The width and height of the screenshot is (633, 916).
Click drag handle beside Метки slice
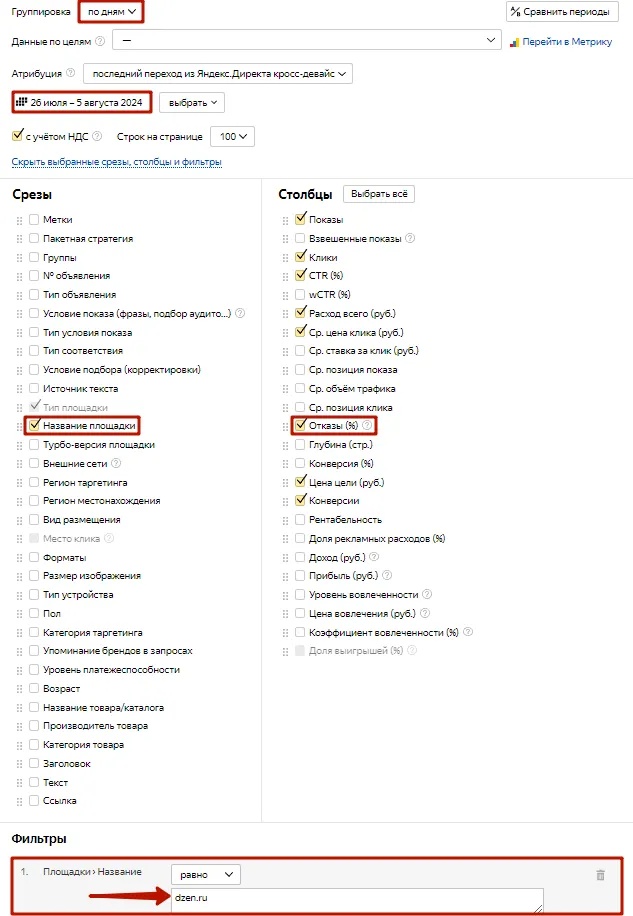point(19,220)
